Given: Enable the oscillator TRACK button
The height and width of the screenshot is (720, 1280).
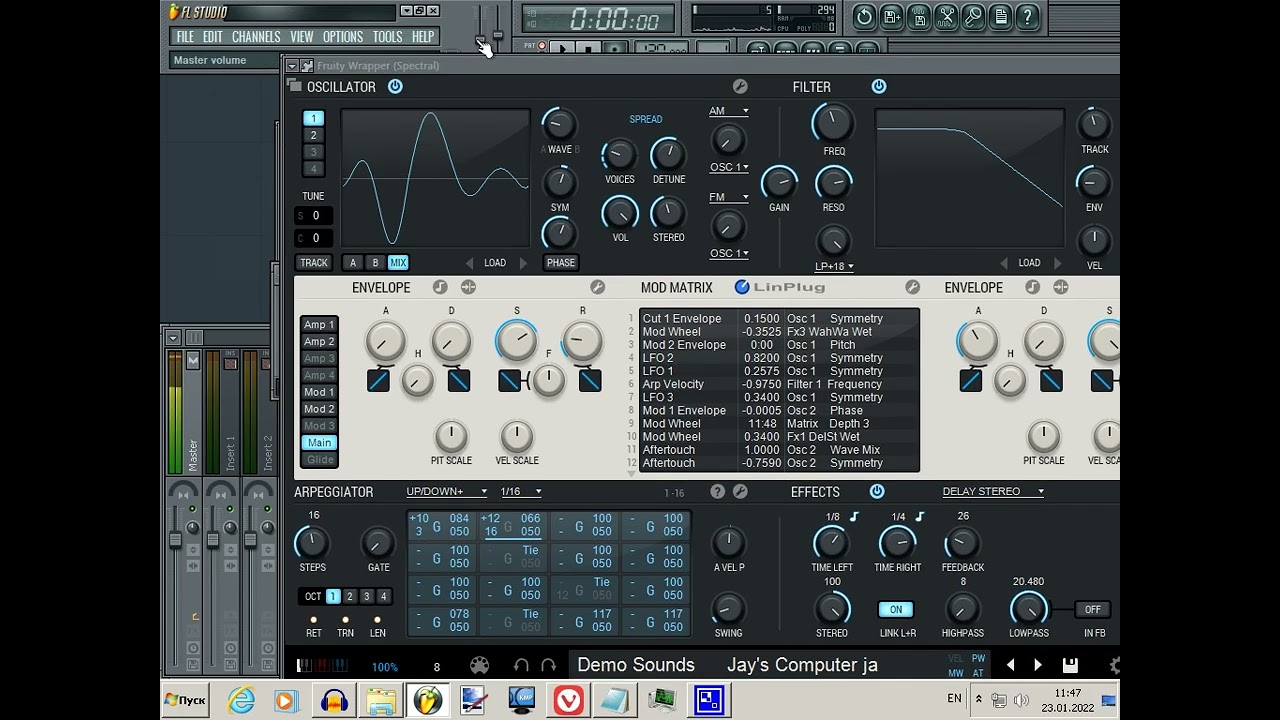Looking at the screenshot, I should point(314,263).
